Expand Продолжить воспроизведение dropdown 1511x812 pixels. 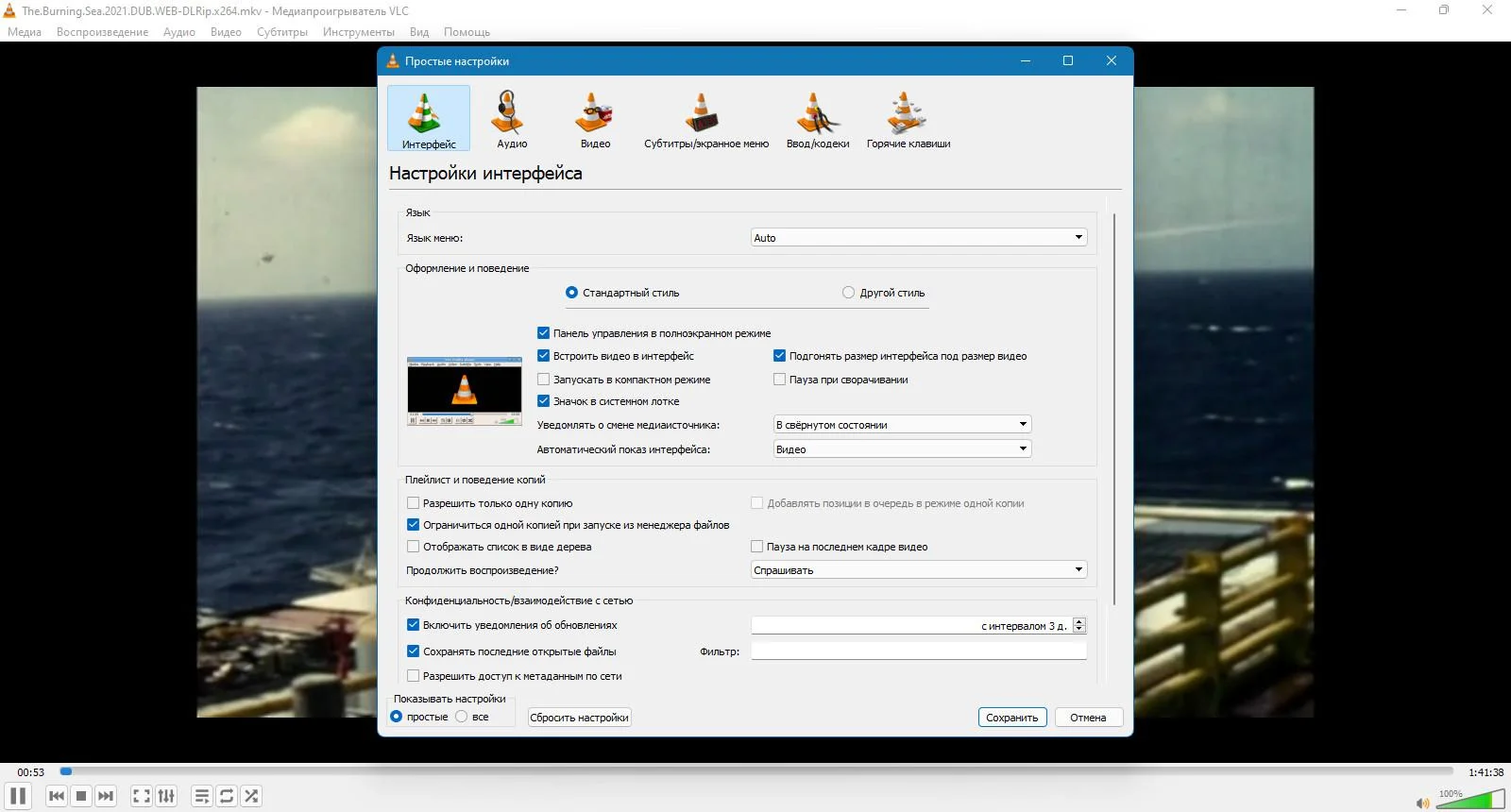point(918,570)
